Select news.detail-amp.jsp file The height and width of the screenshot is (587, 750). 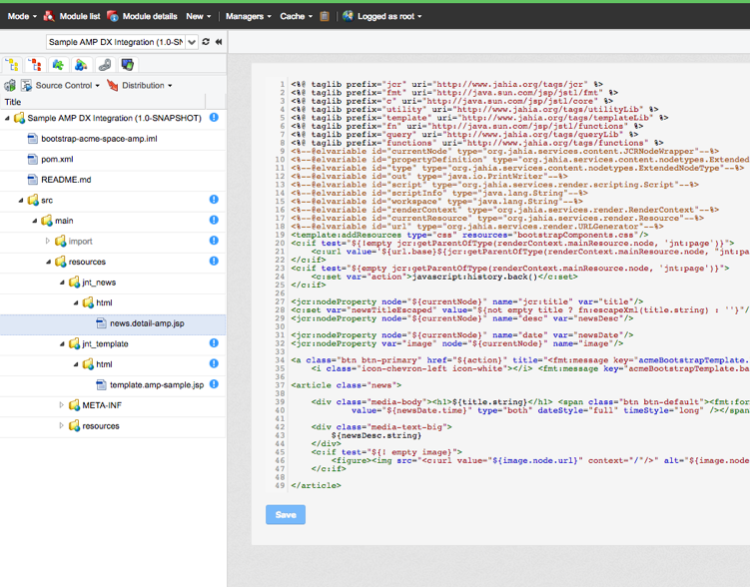tap(147, 324)
